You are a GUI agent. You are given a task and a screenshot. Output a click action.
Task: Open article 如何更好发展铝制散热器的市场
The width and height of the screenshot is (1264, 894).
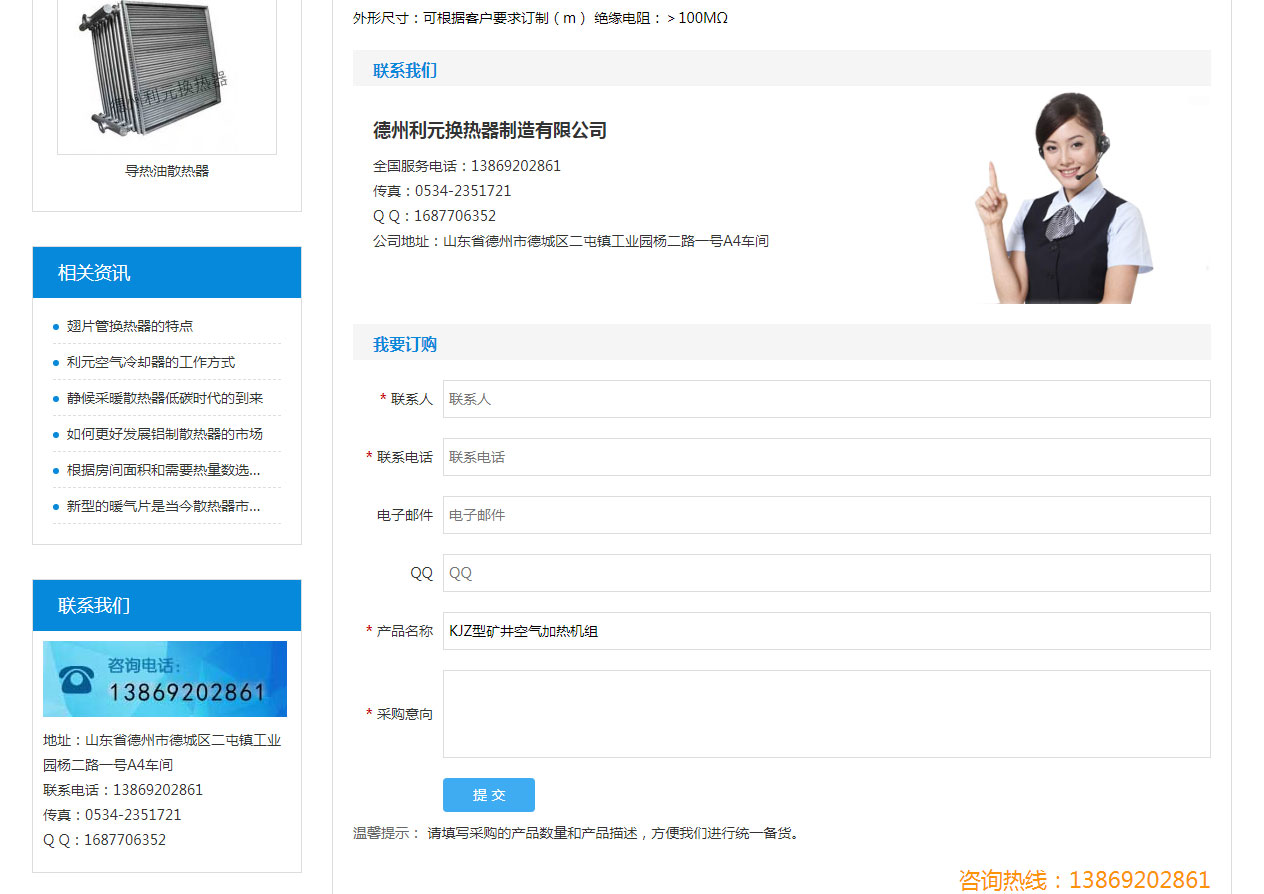165,434
